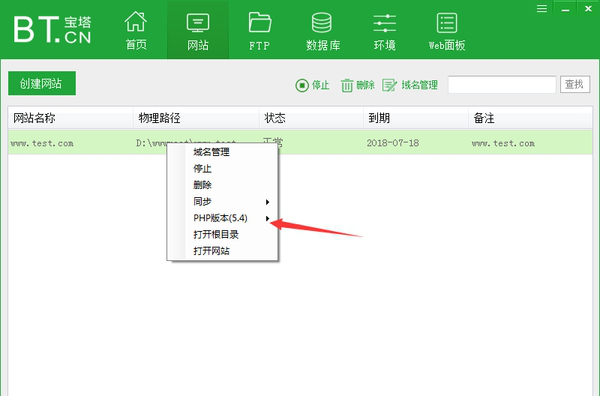Focus the search text field beside 查找
The image size is (600, 411).
[502, 85]
